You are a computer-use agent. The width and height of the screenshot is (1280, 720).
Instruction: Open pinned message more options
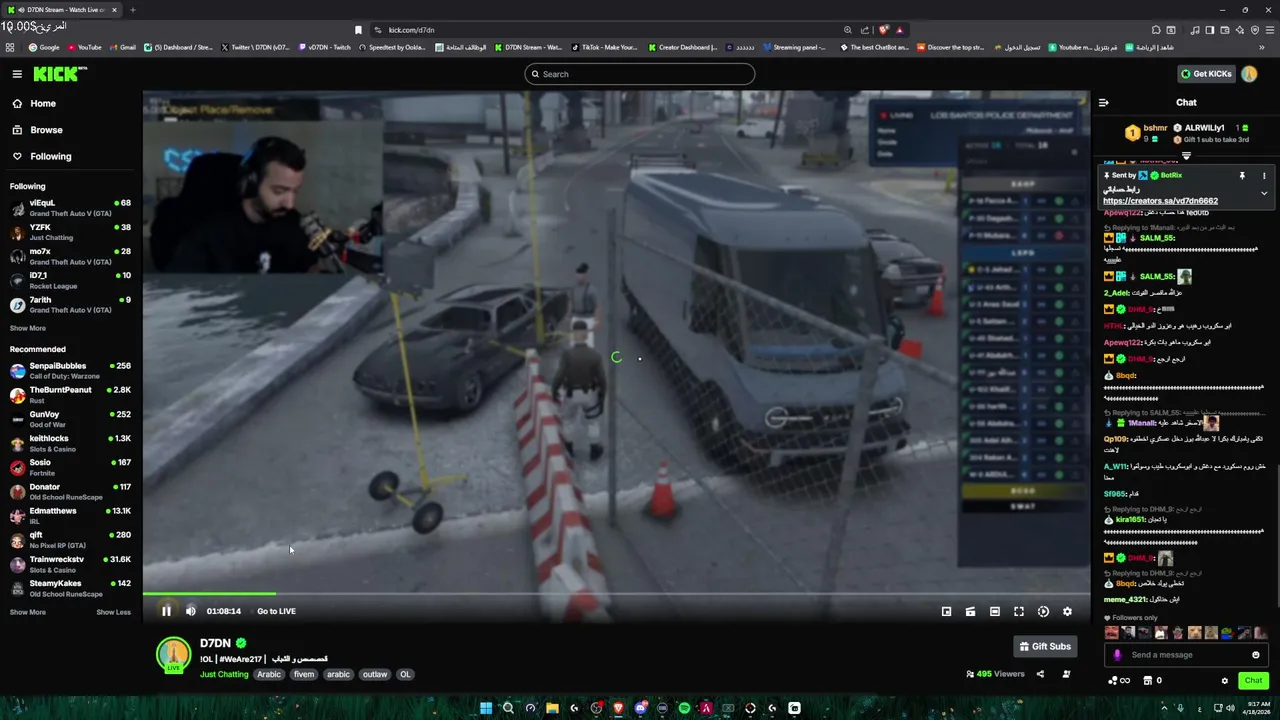click(x=1264, y=176)
